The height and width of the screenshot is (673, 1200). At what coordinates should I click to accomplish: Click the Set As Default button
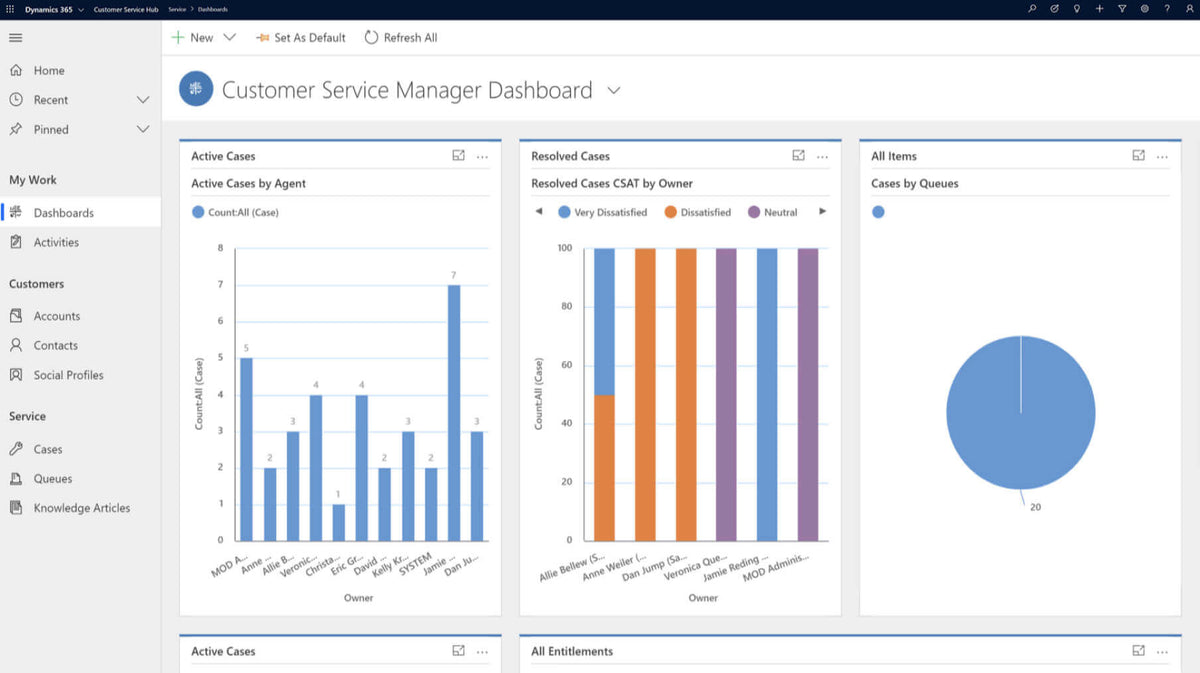click(300, 38)
